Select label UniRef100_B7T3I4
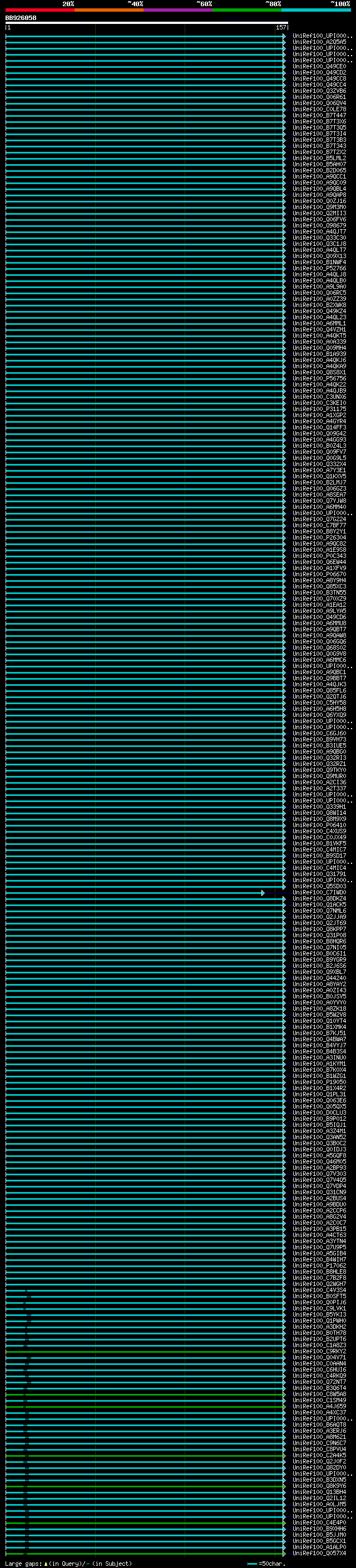The width and height of the screenshot is (356, 1568). pos(319,133)
